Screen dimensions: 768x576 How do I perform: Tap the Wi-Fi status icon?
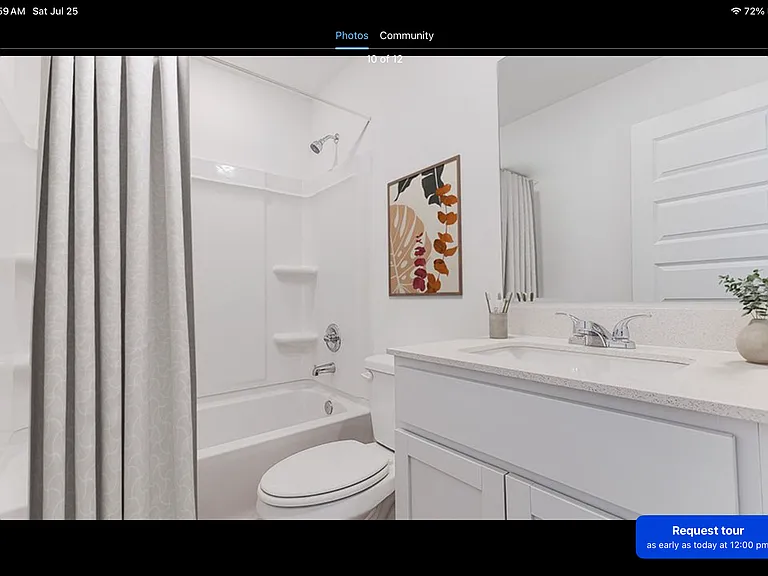pyautogui.click(x=735, y=11)
